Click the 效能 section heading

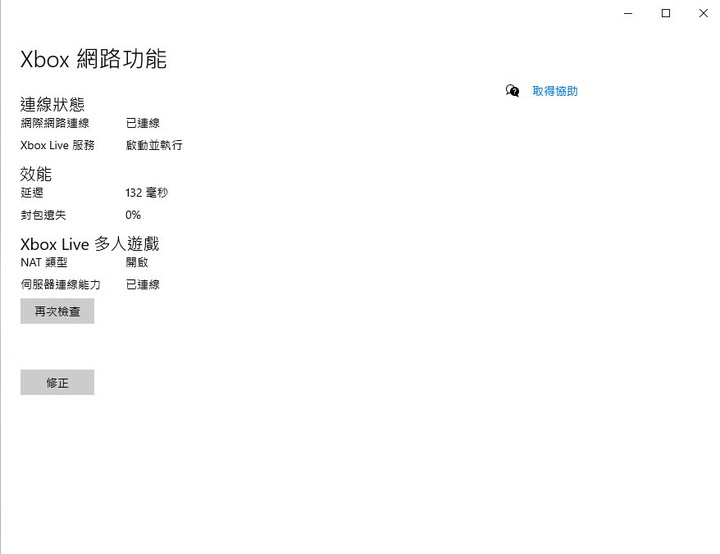36,174
